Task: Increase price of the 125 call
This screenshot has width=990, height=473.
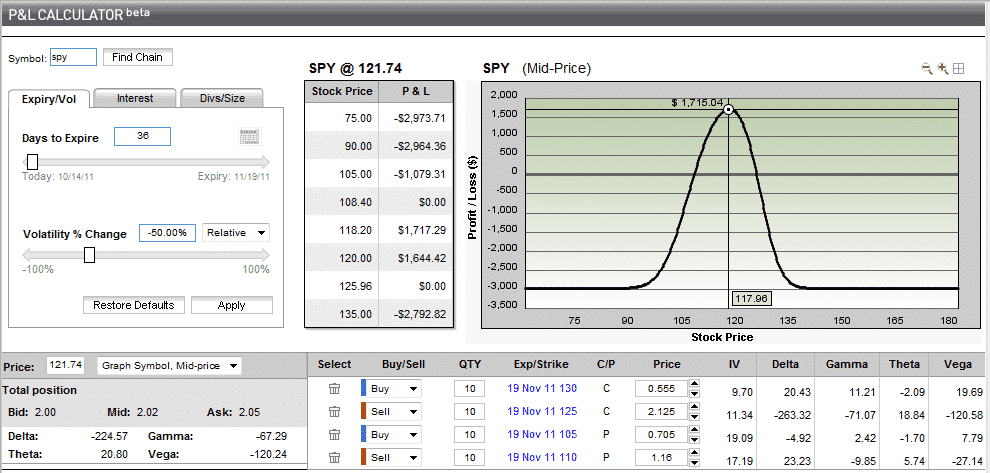Action: [695, 407]
